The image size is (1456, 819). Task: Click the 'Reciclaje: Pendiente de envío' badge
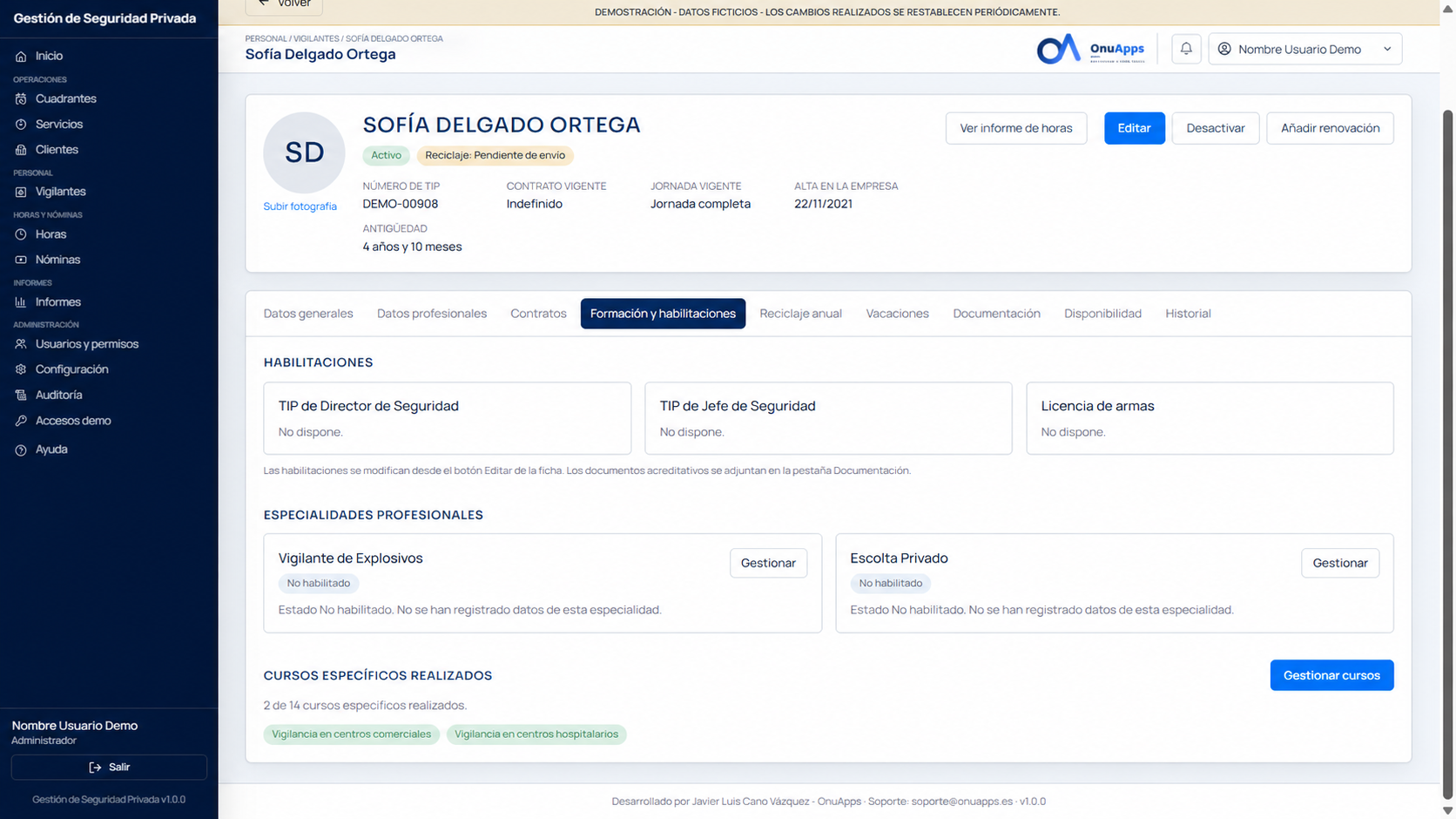coord(495,155)
